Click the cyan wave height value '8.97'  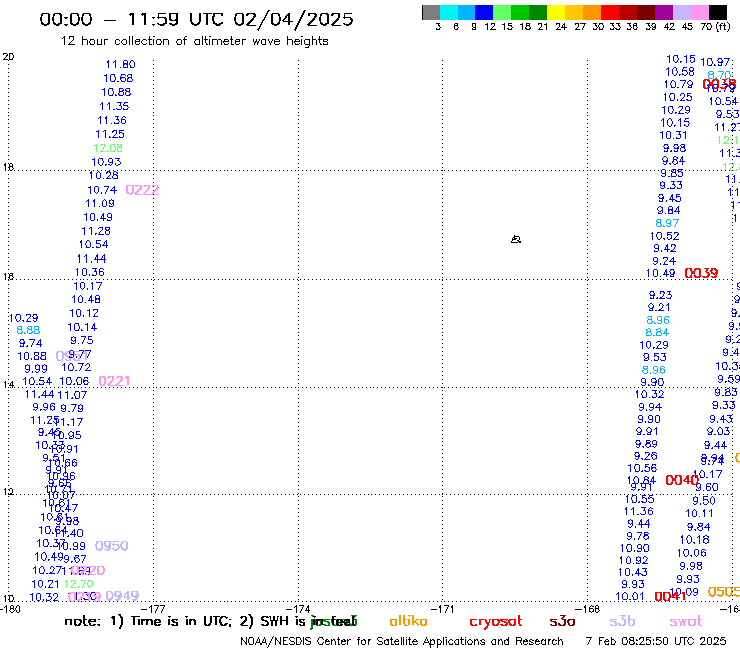[667, 223]
